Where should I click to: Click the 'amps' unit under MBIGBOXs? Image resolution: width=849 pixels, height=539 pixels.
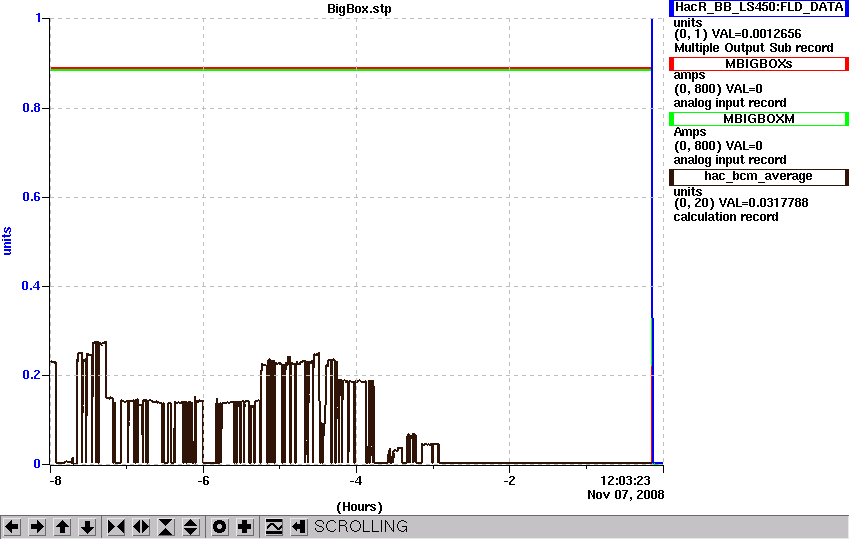[x=689, y=75]
